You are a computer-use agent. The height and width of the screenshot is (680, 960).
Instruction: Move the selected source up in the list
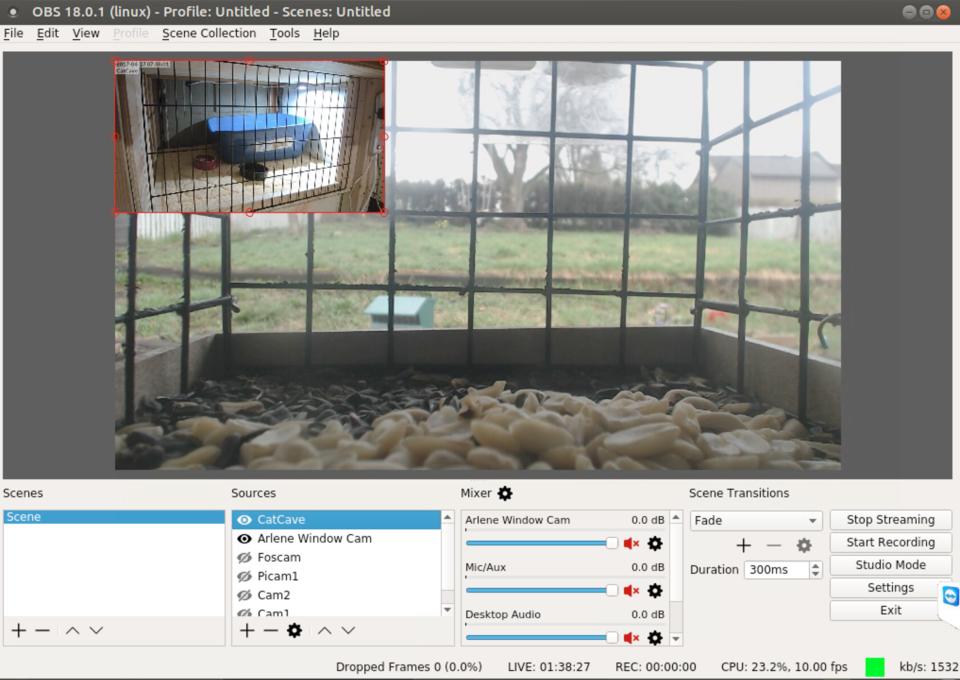point(324,630)
